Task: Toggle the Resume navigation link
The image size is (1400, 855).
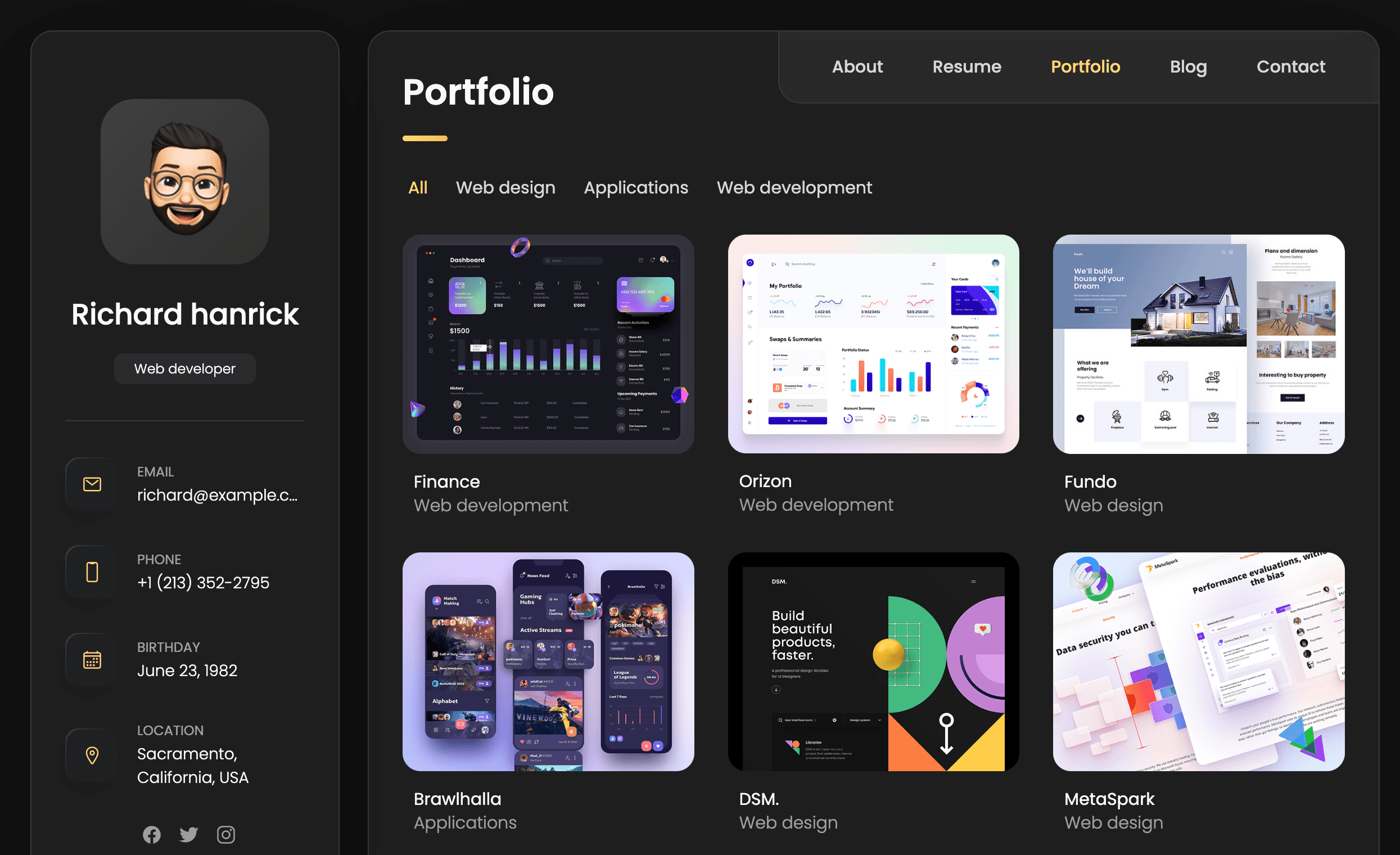Action: coord(966,66)
